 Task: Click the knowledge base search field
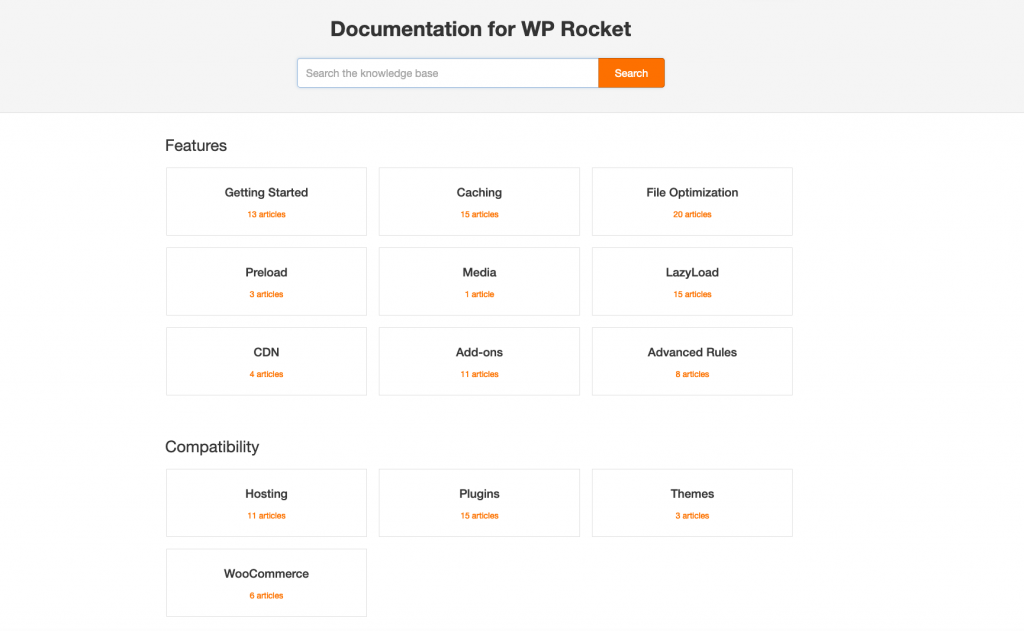(447, 72)
